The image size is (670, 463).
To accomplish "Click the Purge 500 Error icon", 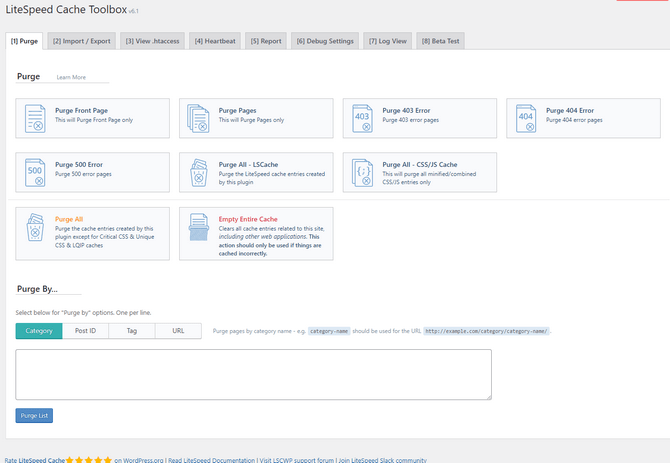I will pyautogui.click(x=35, y=172).
